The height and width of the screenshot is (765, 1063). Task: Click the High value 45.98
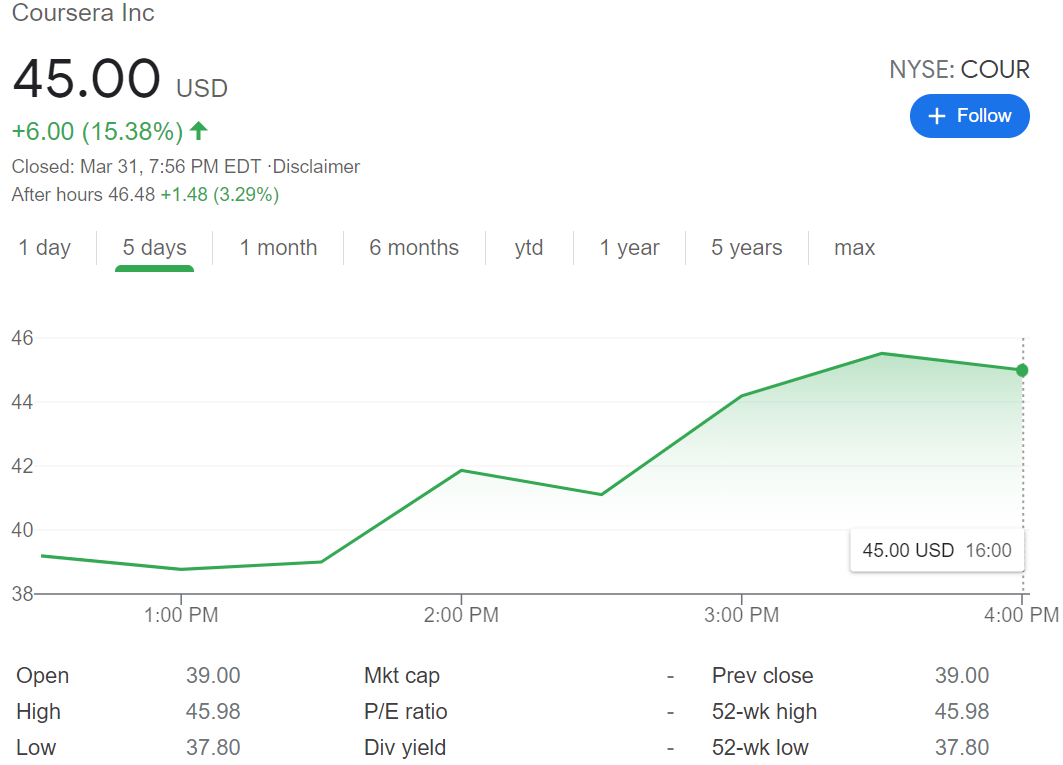[213, 711]
